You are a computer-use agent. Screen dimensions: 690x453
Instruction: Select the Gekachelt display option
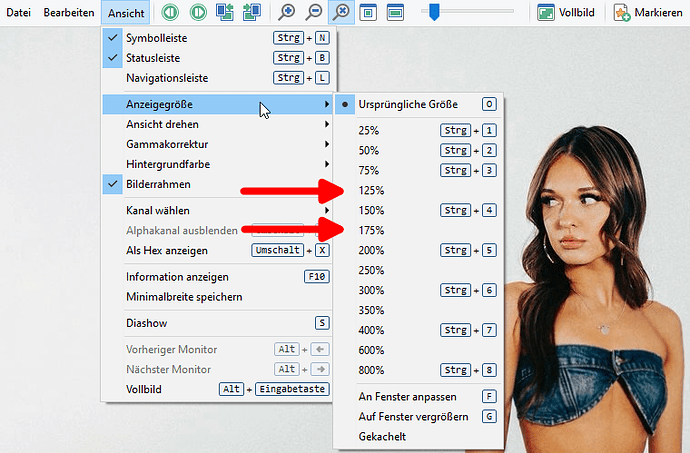click(418, 437)
